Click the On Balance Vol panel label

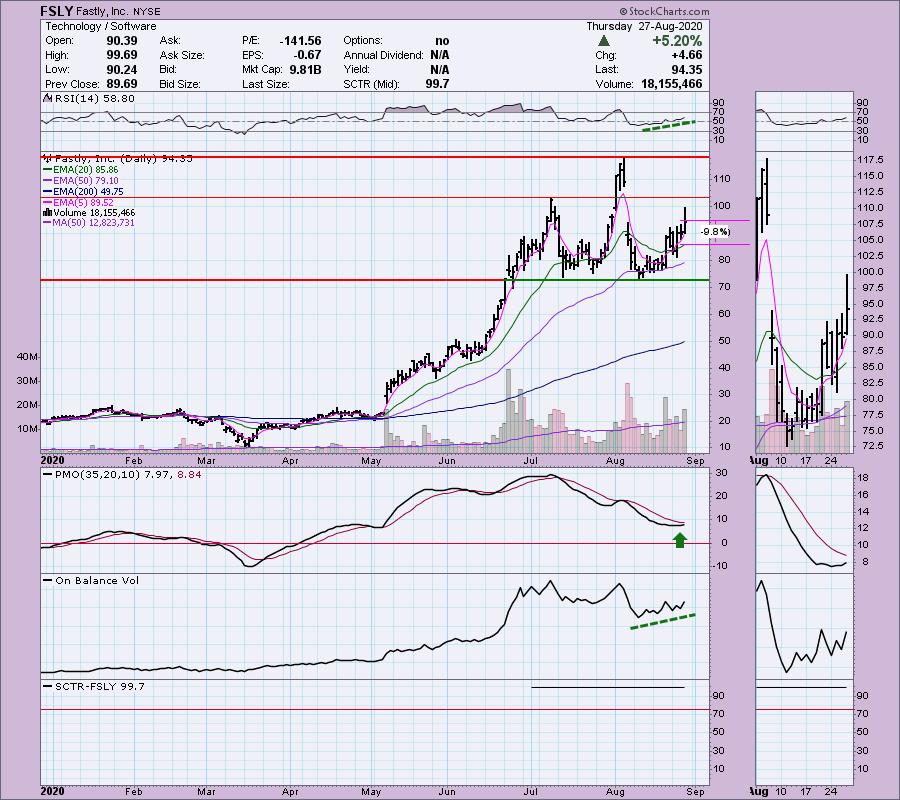point(97,581)
